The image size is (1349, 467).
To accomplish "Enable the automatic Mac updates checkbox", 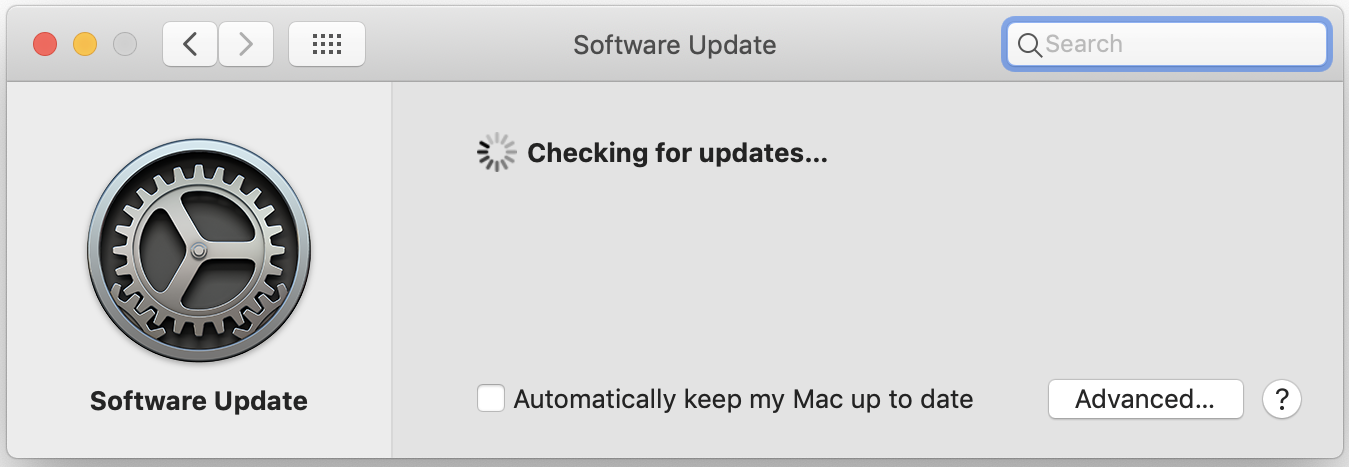I will (491, 399).
